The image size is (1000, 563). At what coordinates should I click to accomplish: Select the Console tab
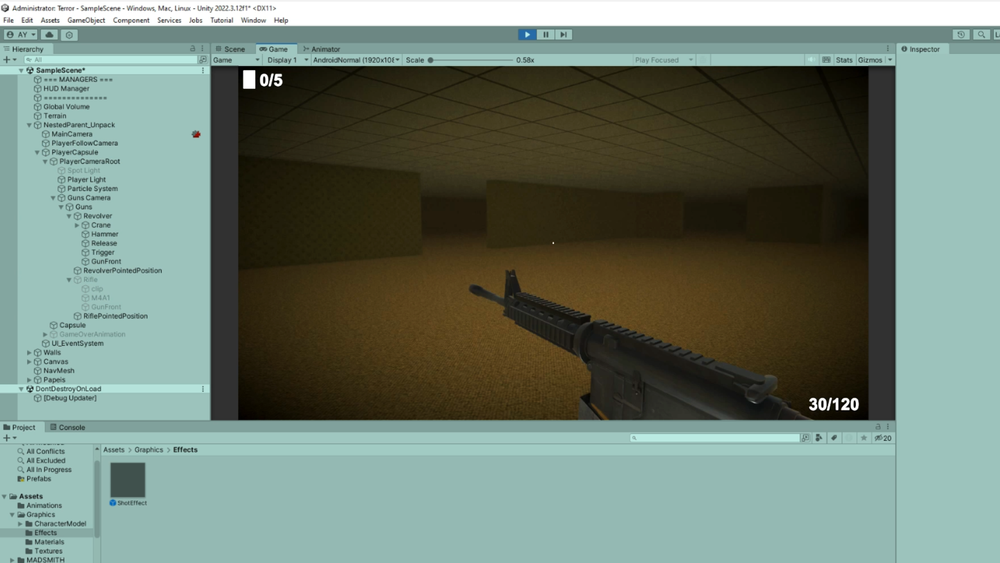pyautogui.click(x=68, y=427)
